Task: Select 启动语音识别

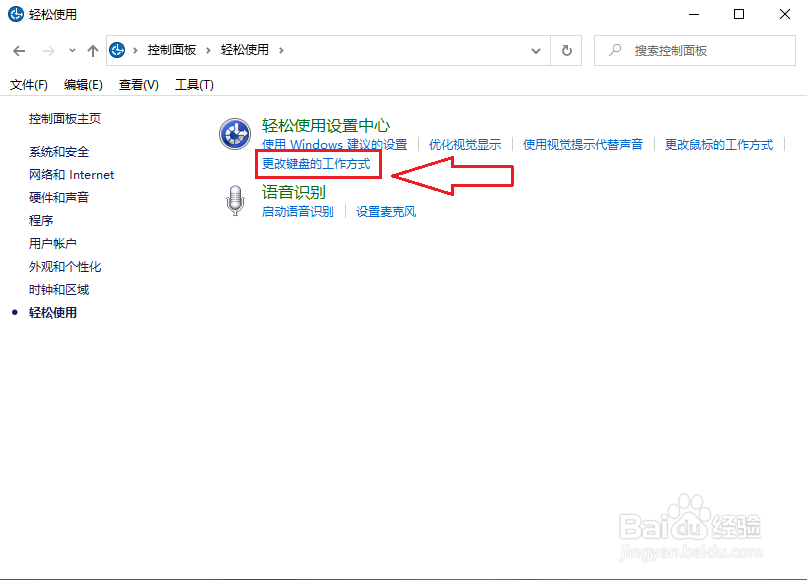Action: pos(296,211)
